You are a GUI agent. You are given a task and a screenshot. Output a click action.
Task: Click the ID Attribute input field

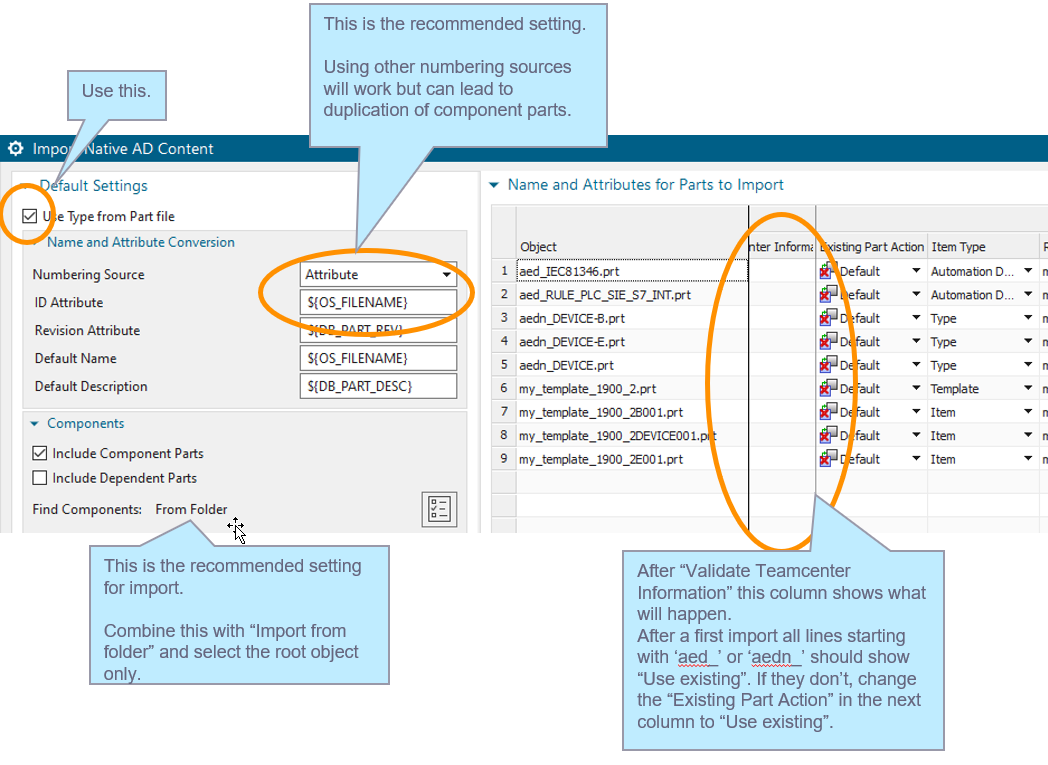coord(378,302)
